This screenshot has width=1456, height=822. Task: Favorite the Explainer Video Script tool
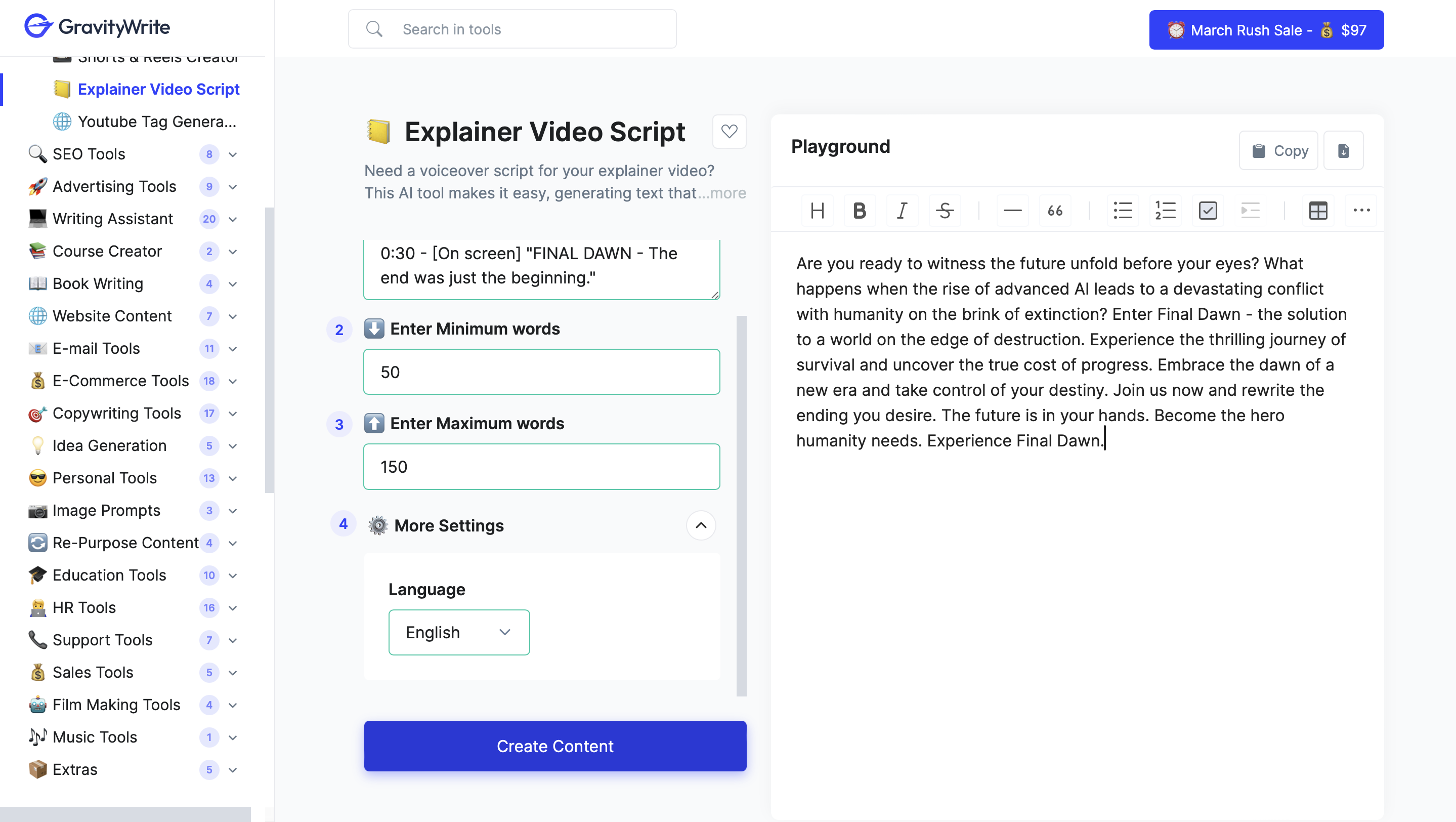tap(729, 132)
